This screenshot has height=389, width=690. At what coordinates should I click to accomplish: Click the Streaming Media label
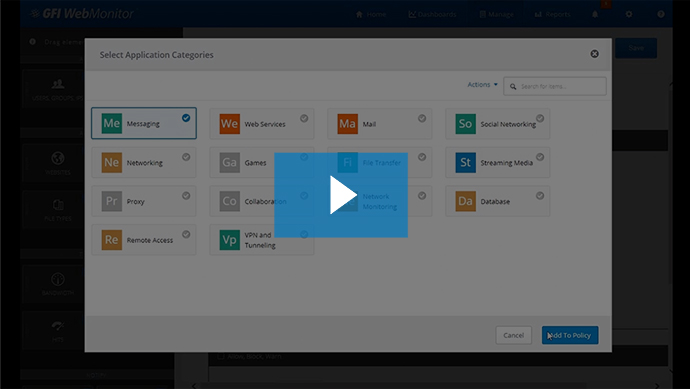pyautogui.click(x=506, y=163)
